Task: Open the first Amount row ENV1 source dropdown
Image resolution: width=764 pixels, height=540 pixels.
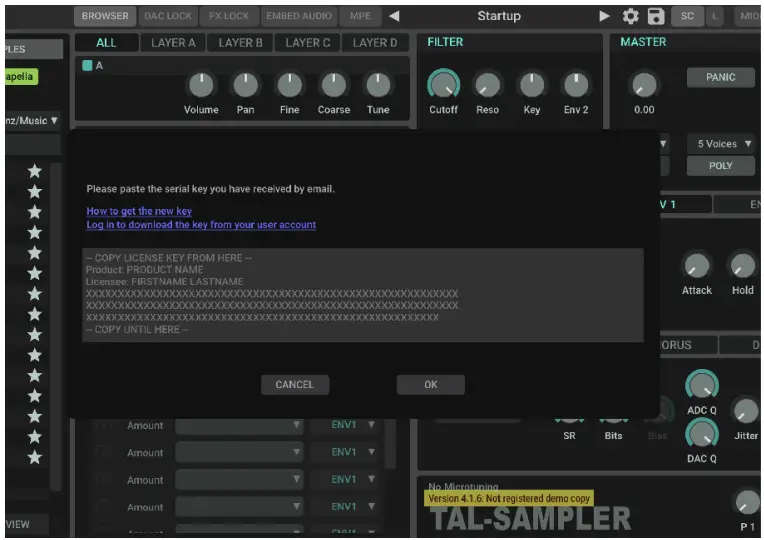Action: [x=345, y=425]
